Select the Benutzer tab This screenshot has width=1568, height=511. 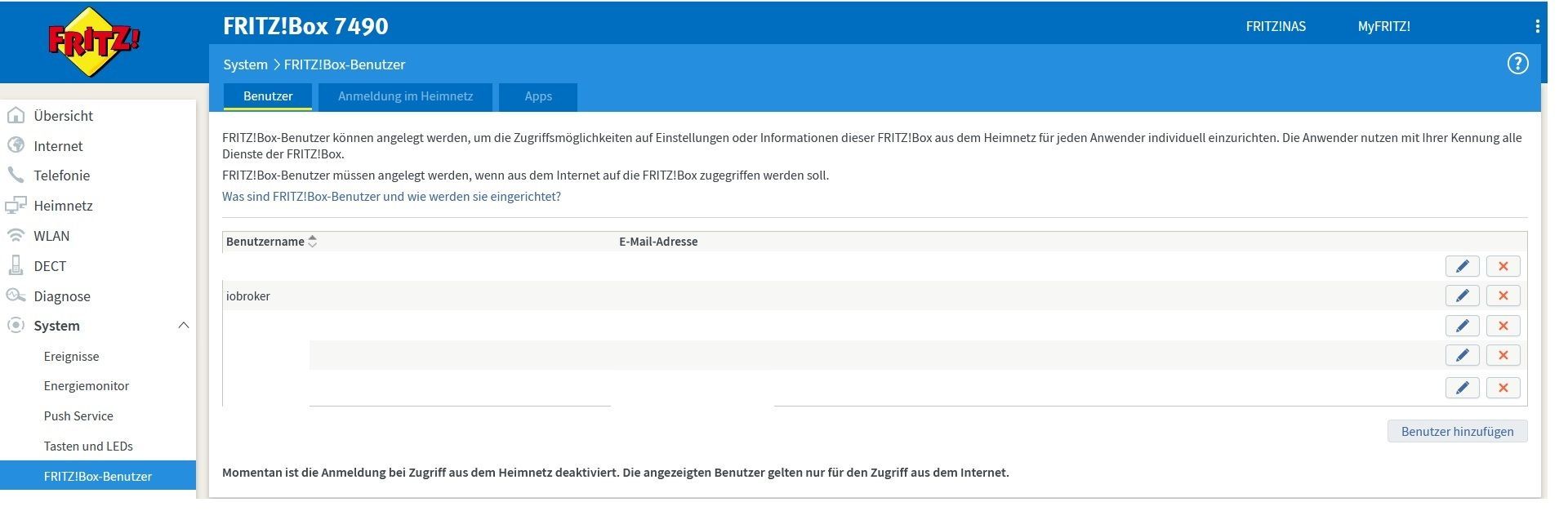click(268, 96)
